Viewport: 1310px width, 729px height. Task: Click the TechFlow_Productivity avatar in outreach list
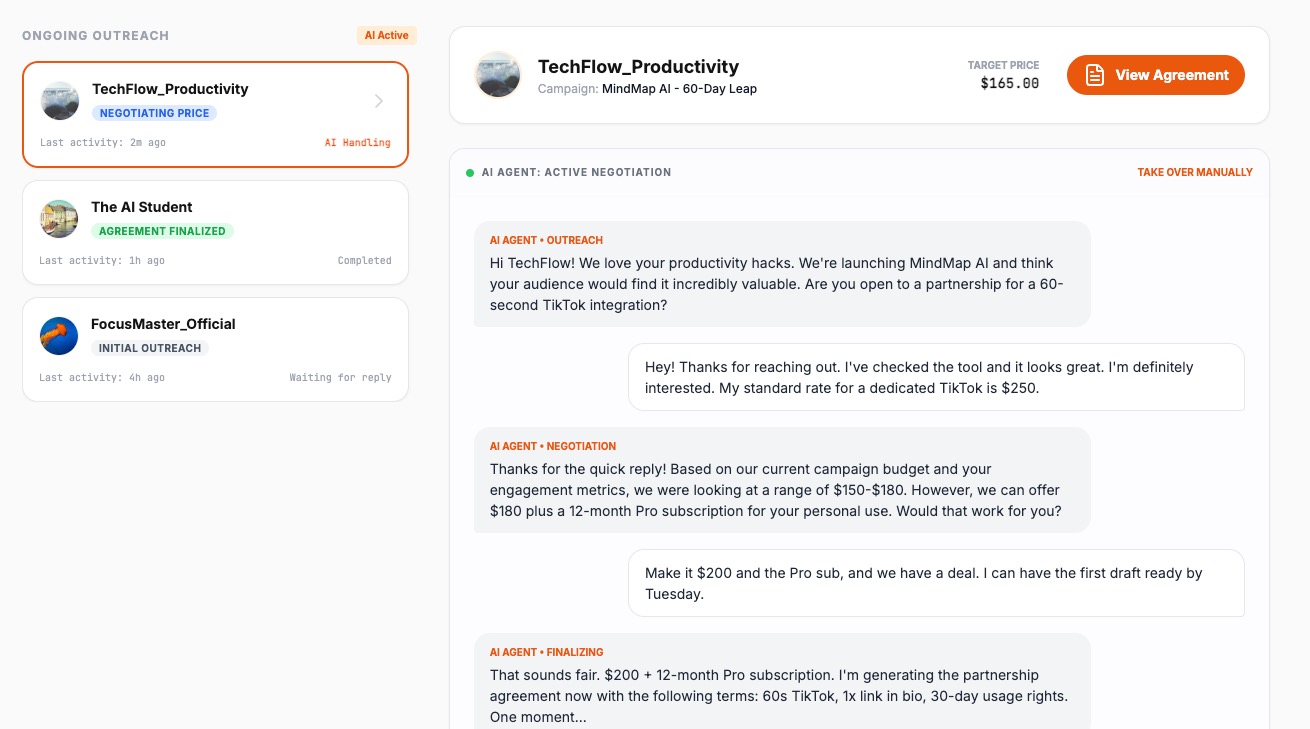[60, 101]
